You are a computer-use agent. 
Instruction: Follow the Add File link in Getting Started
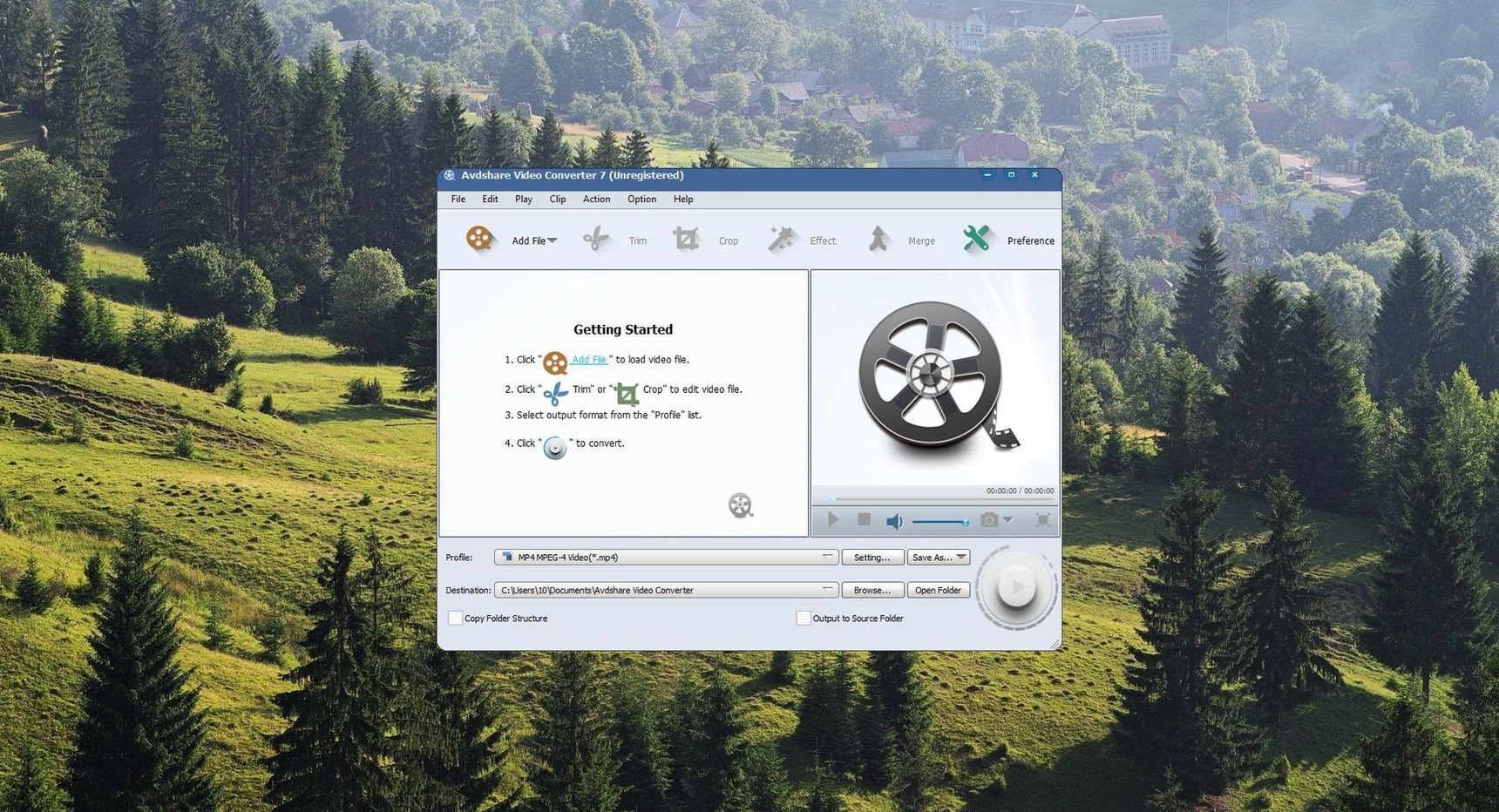[589, 359]
